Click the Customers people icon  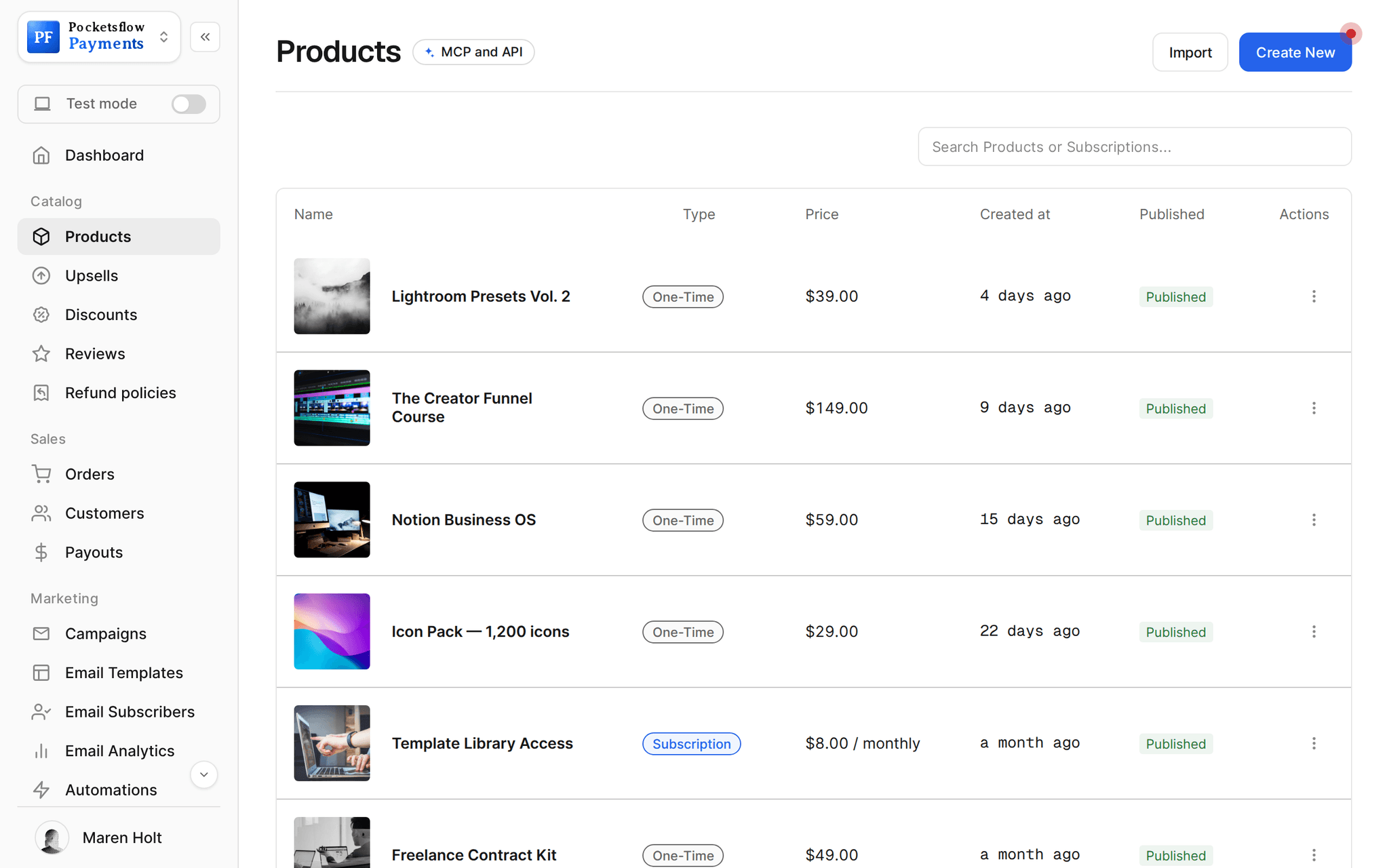click(41, 513)
